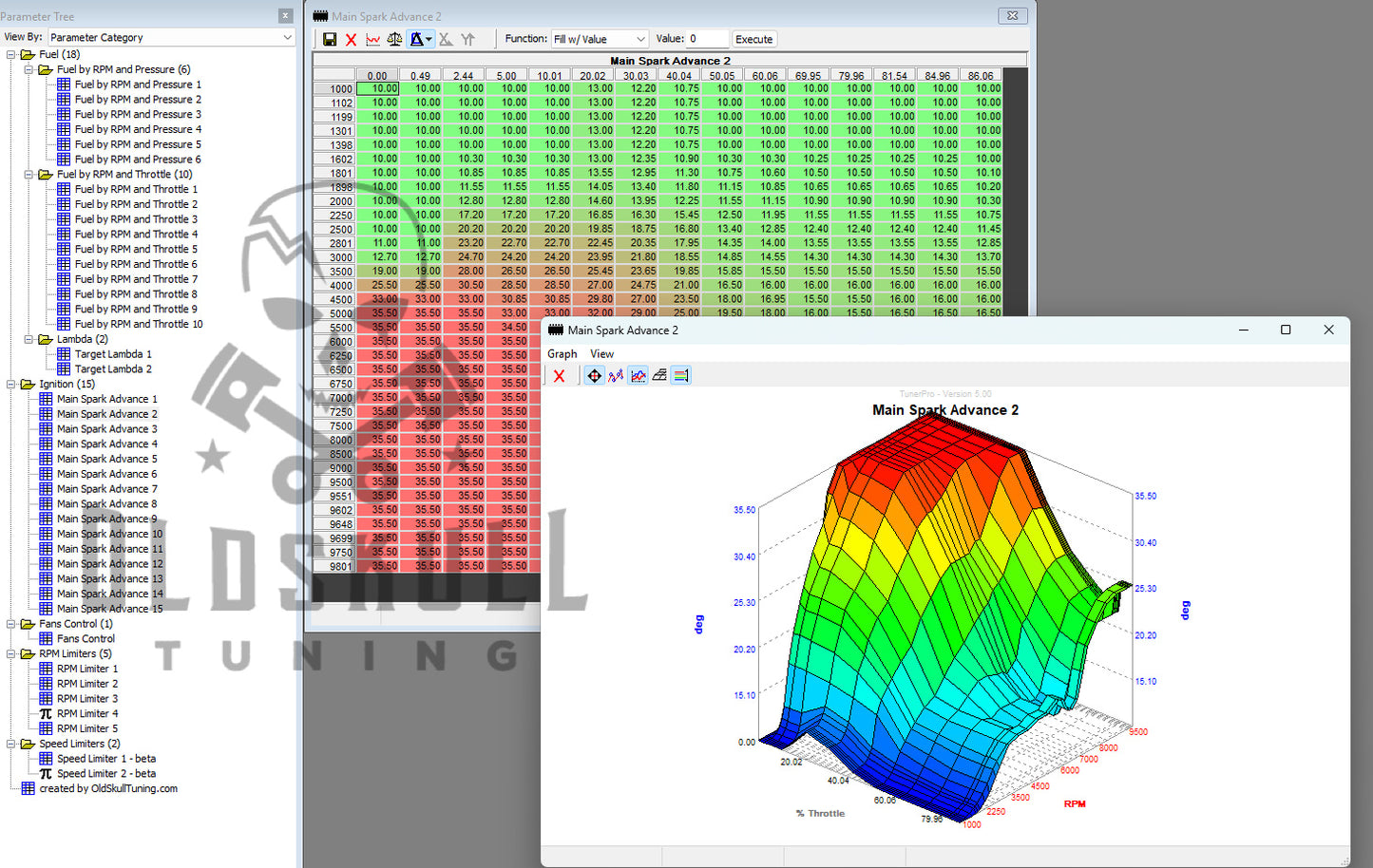
Task: Click the red X icon in graph toolbar
Action: 559,376
